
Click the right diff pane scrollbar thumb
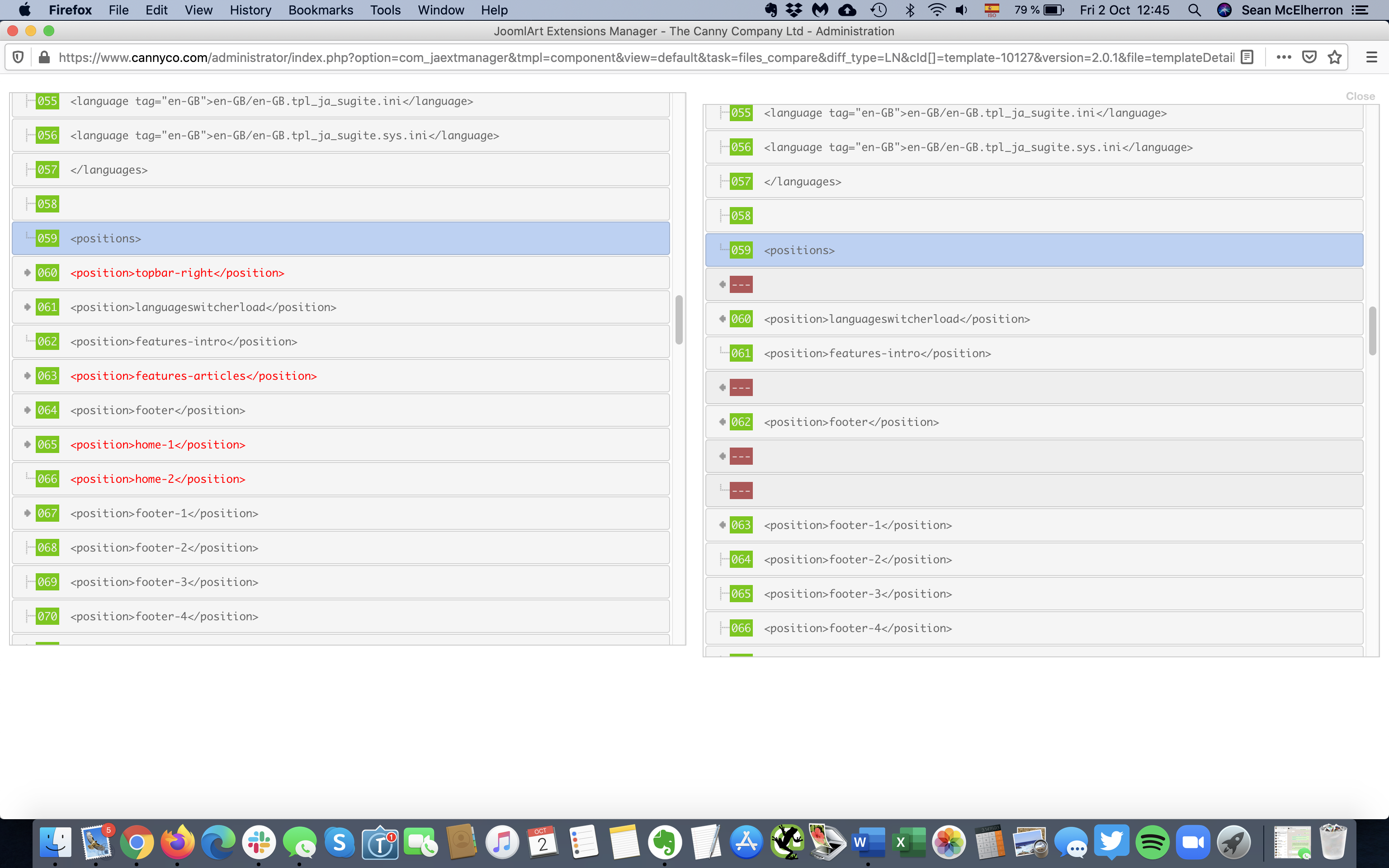coord(1372,331)
